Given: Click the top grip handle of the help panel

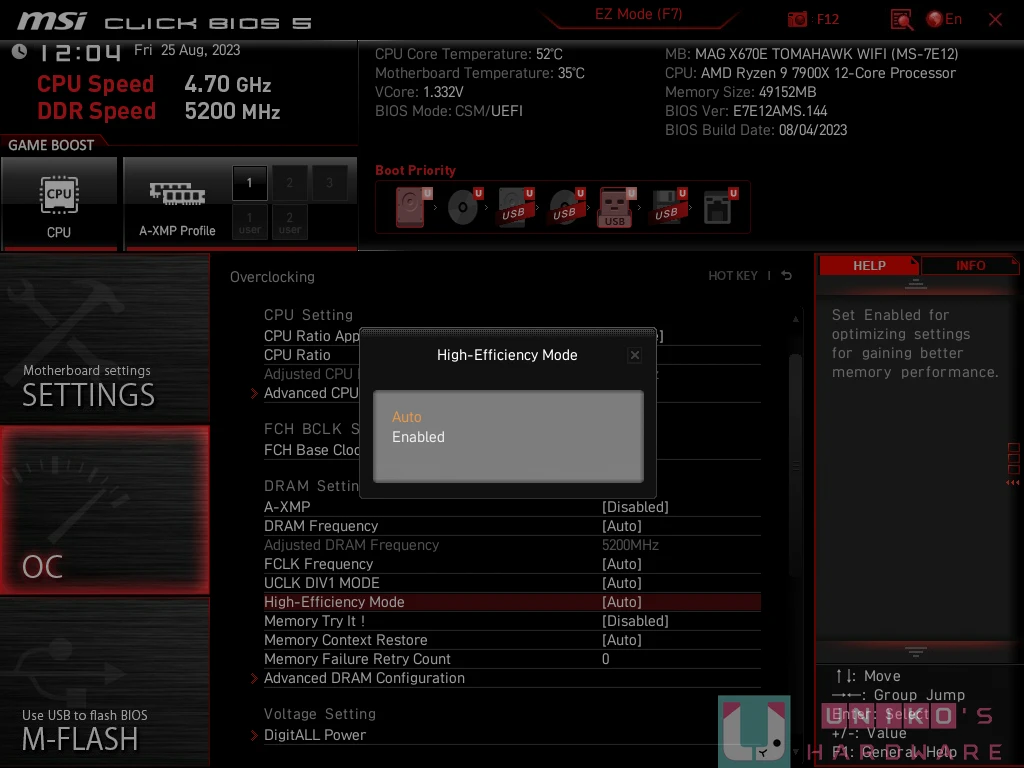Looking at the screenshot, I should pos(916,283).
